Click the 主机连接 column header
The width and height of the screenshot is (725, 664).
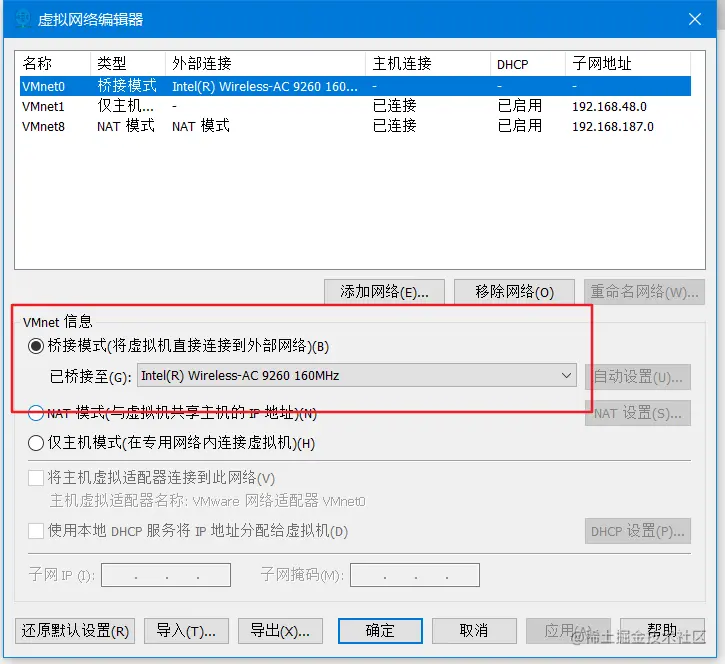pos(428,63)
